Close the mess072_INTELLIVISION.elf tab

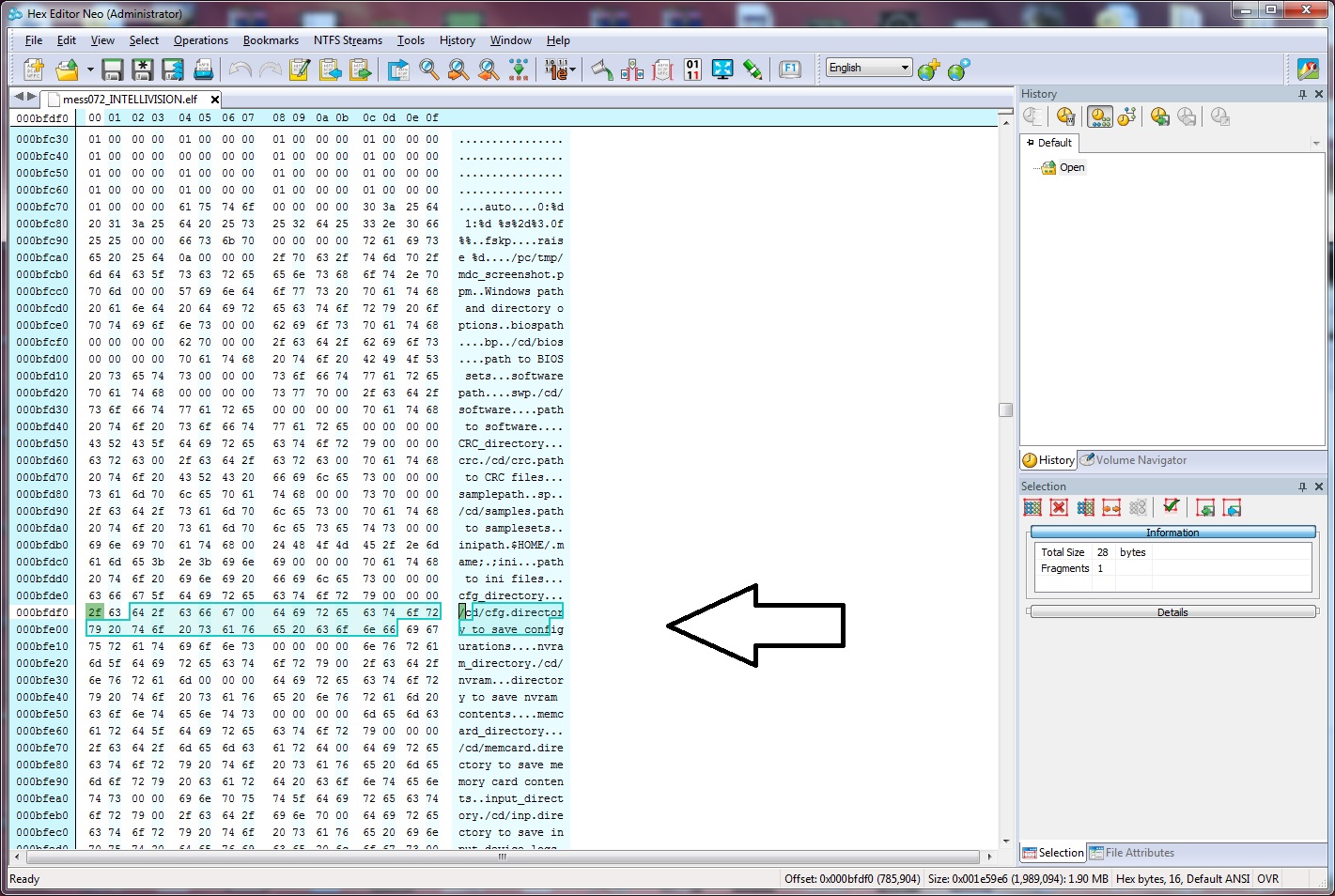214,99
